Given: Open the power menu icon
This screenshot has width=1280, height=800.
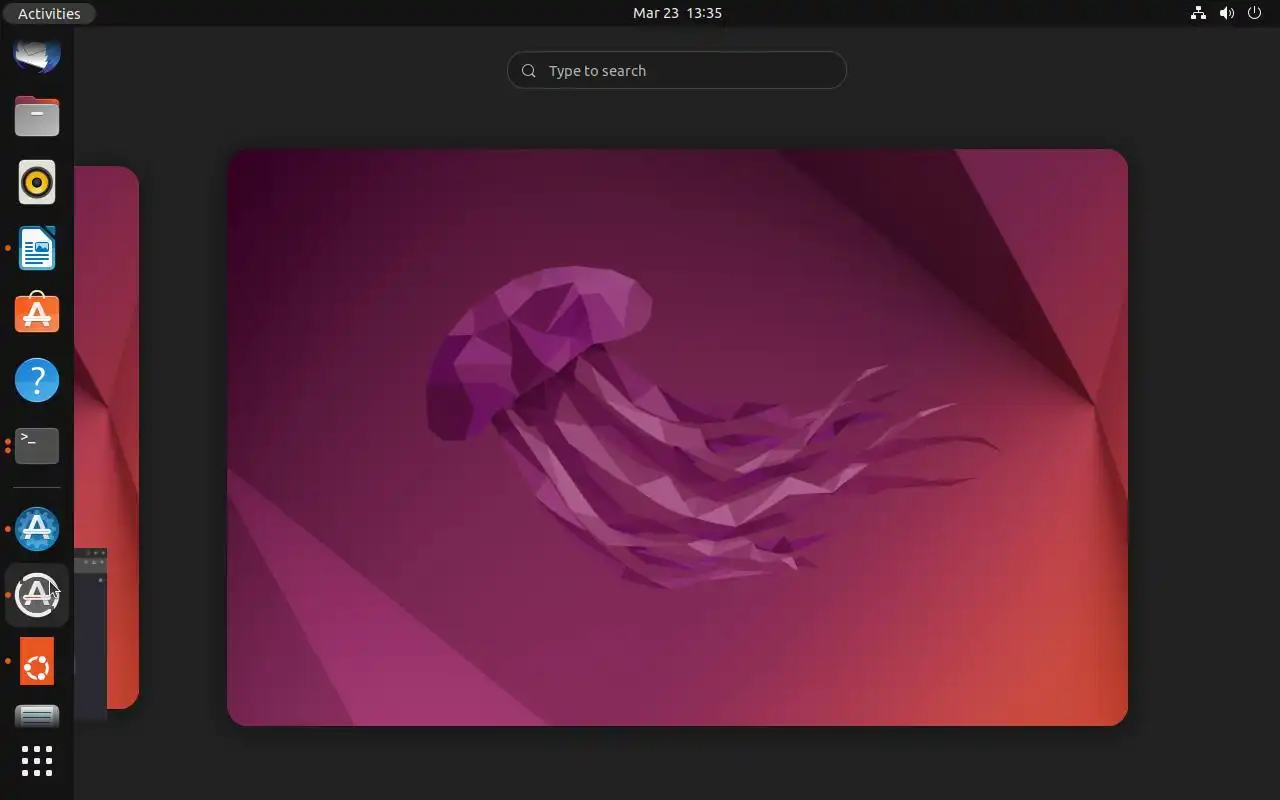Looking at the screenshot, I should click(x=1255, y=13).
